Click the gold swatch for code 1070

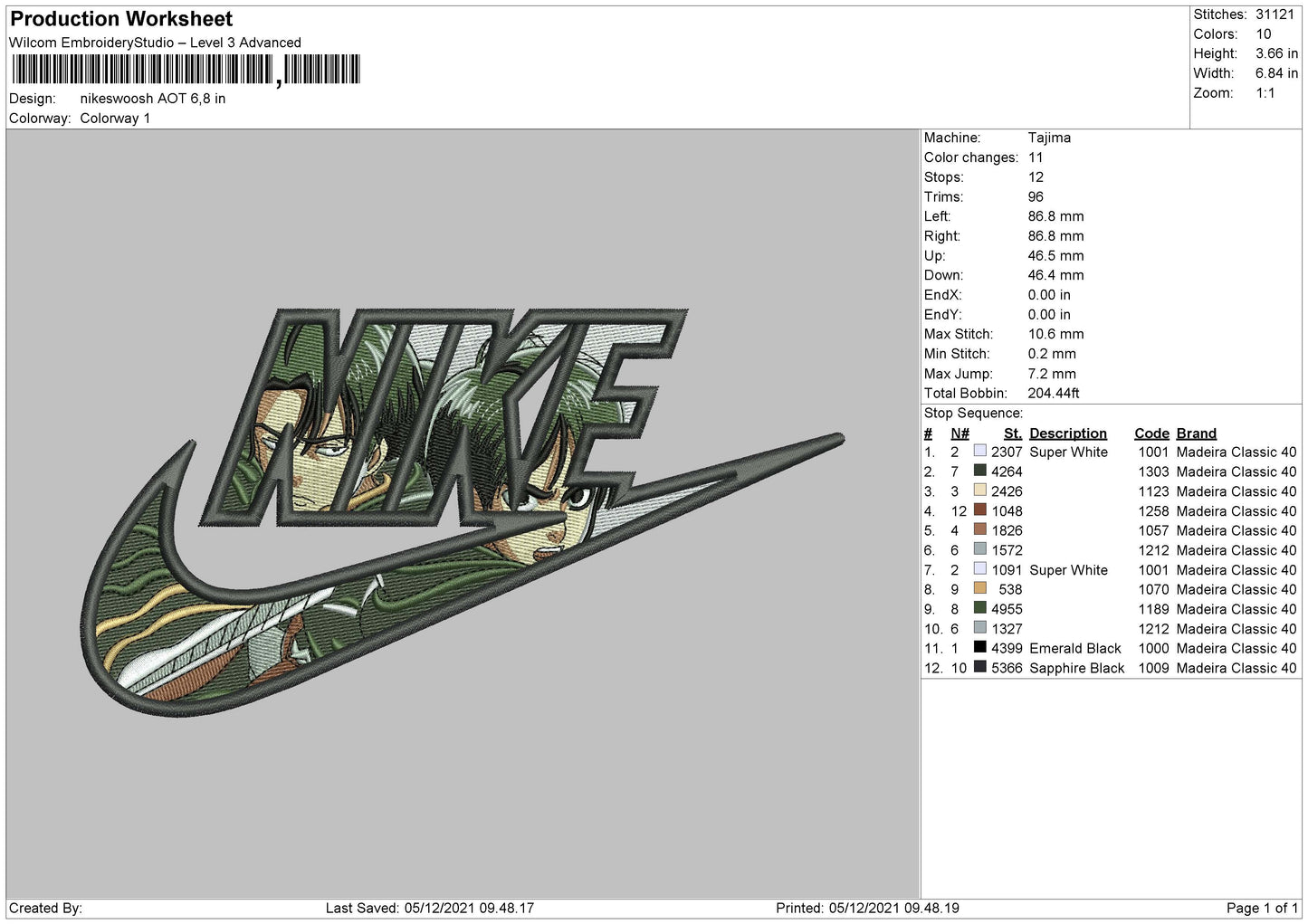click(979, 589)
